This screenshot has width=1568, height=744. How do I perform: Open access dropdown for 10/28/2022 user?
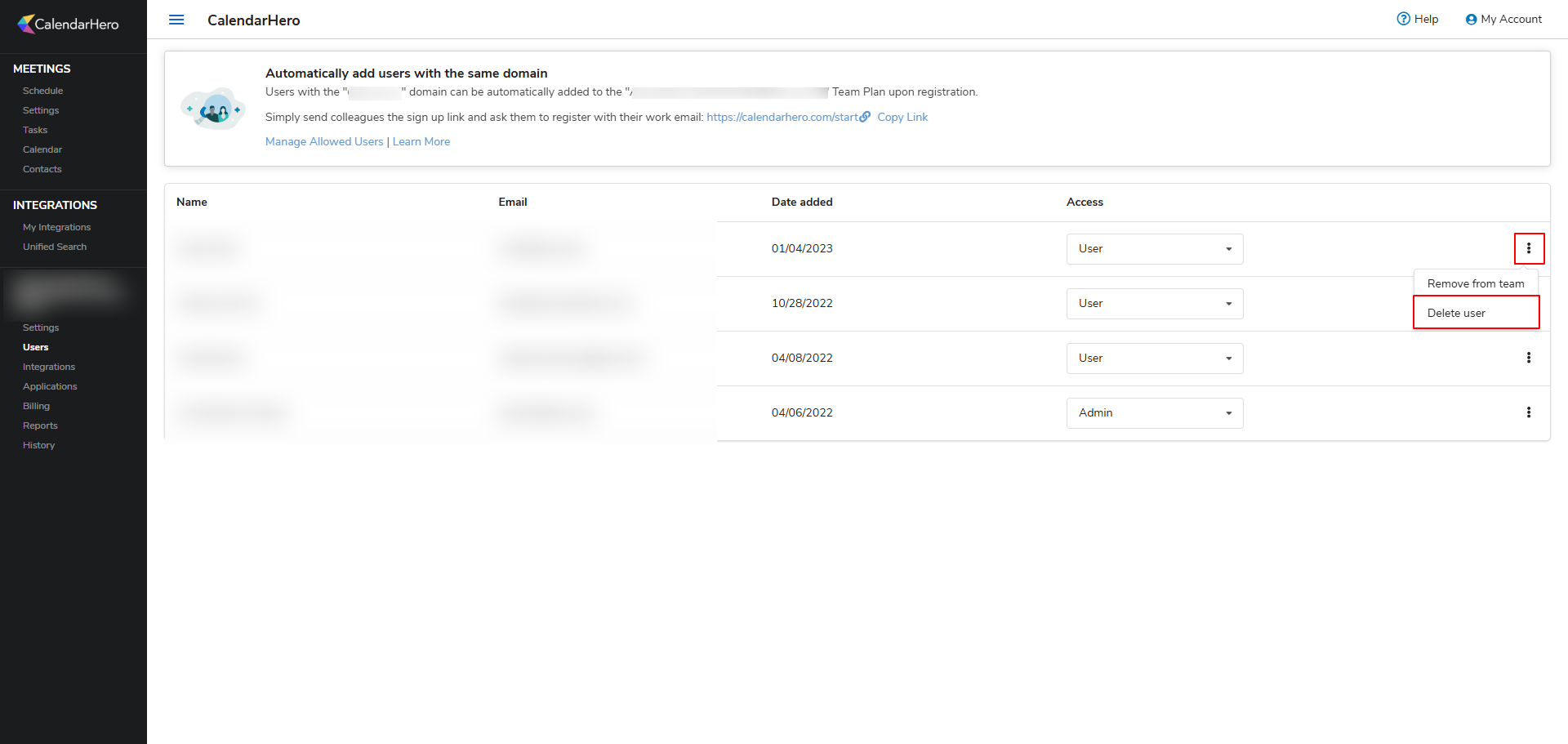[x=1155, y=304]
